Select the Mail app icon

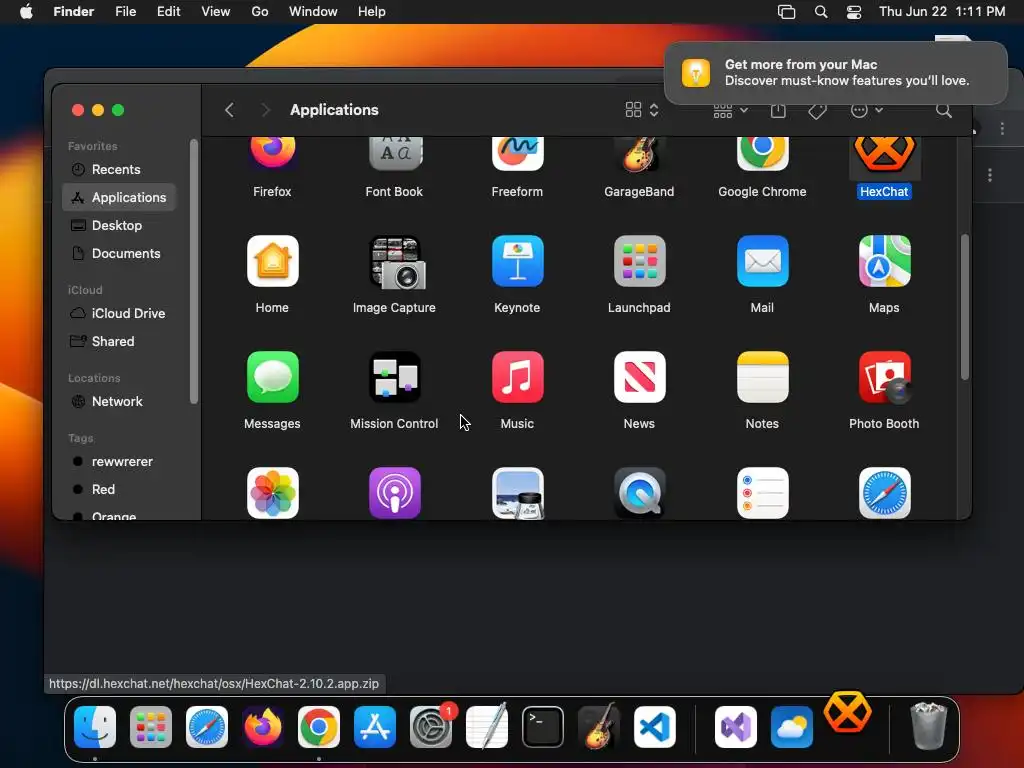click(762, 261)
